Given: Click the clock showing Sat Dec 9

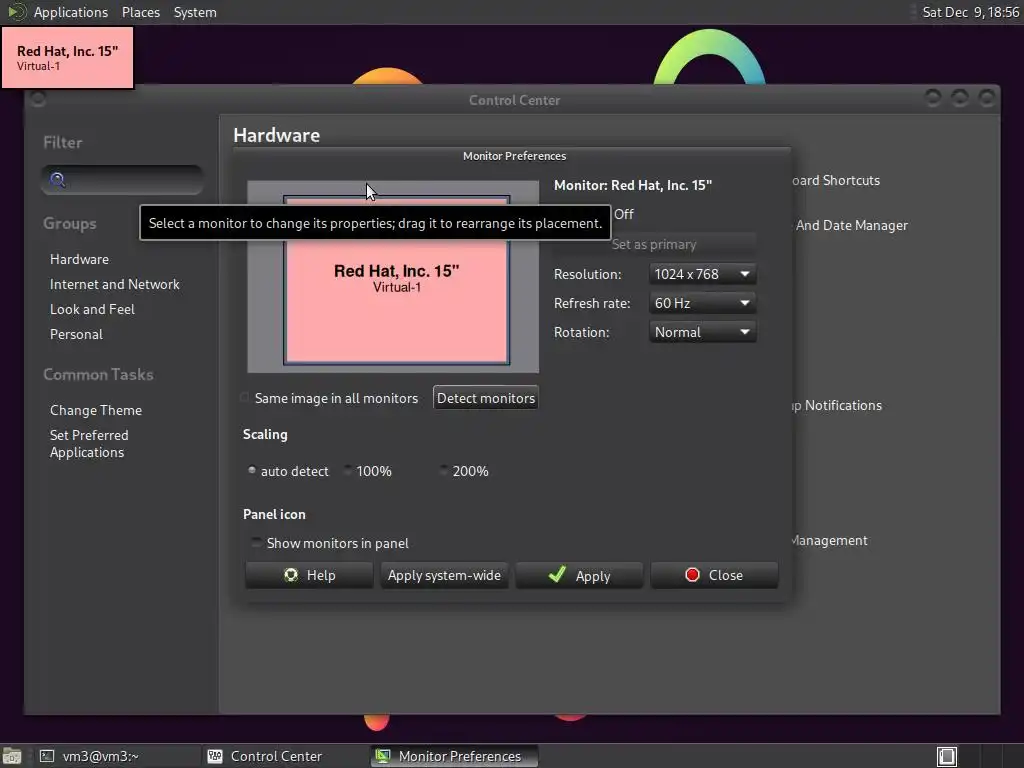Looking at the screenshot, I should point(970,12).
